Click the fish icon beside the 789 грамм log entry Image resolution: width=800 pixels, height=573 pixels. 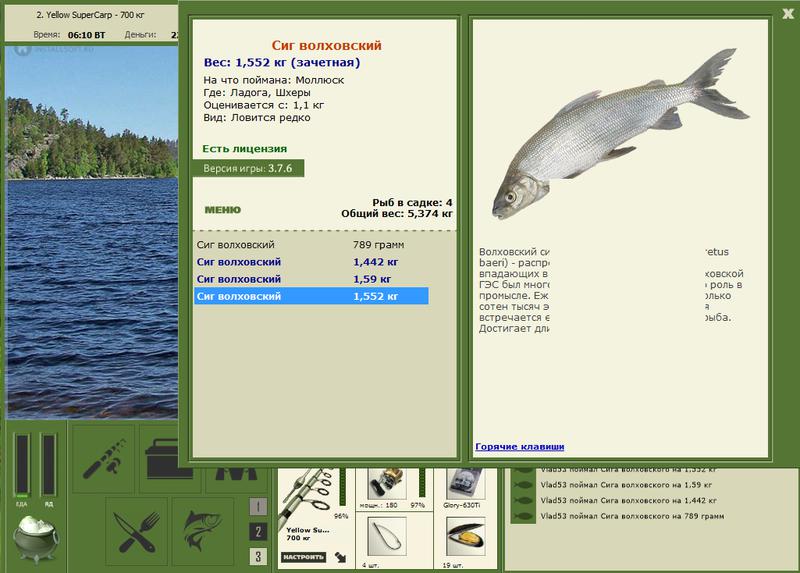pos(523,516)
